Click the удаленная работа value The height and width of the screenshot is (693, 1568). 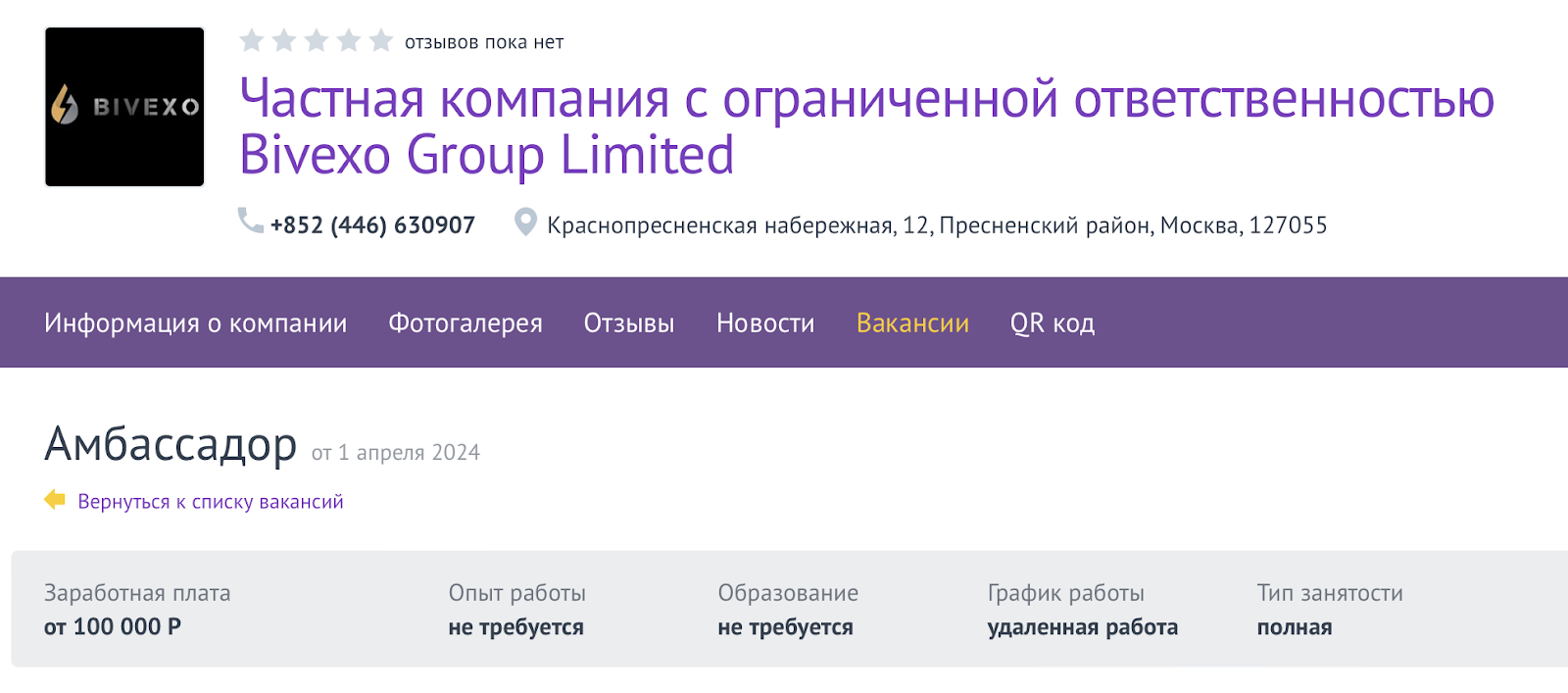coord(1083,627)
